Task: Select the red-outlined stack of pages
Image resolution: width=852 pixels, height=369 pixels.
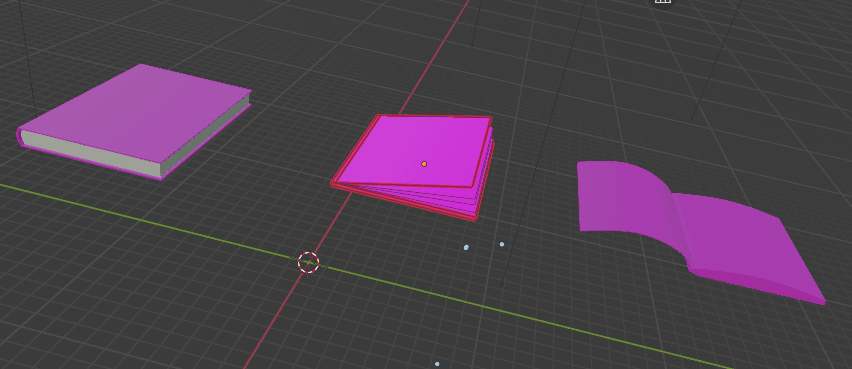Action: pyautogui.click(x=413, y=166)
